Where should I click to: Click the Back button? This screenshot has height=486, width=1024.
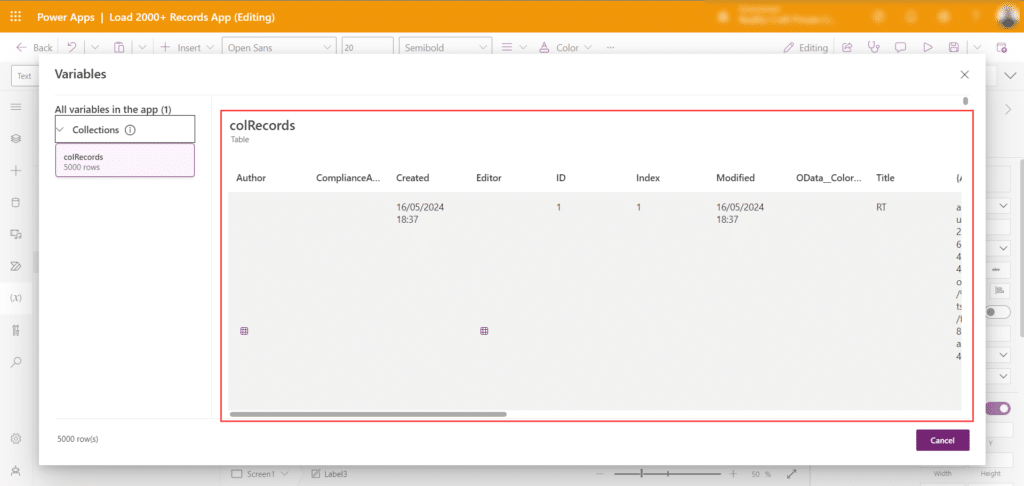[35, 47]
